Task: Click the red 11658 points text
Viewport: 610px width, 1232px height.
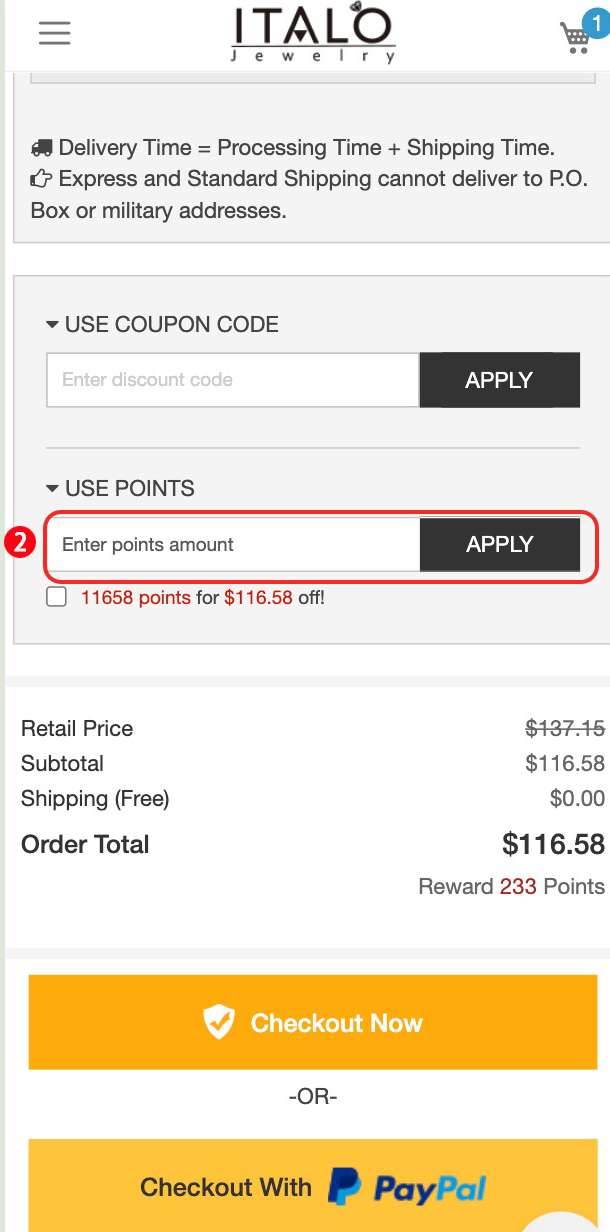Action: 136,598
